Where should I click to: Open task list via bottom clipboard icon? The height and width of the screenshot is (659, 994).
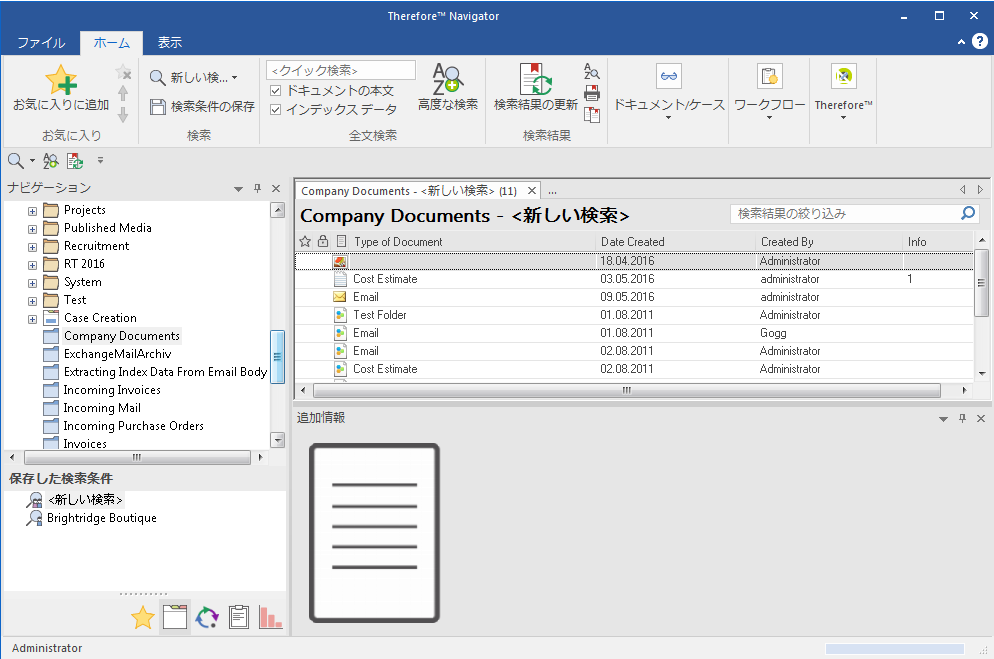[239, 617]
